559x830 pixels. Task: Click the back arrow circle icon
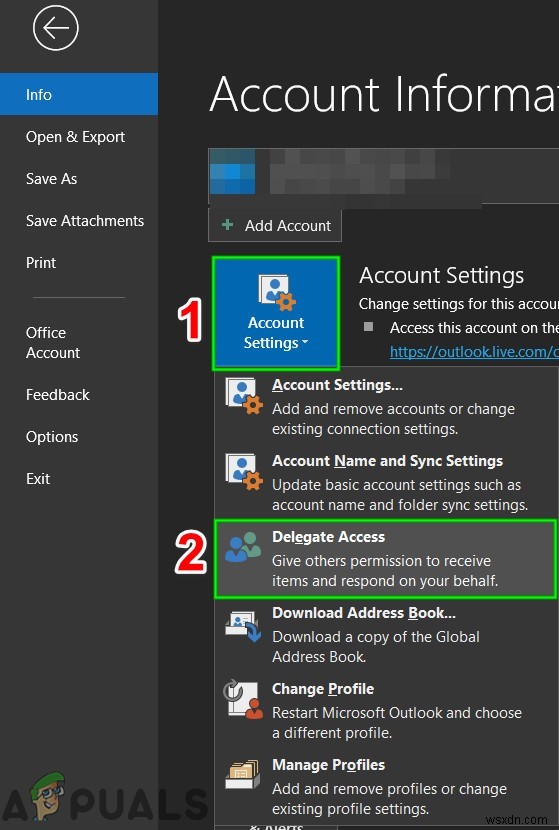click(x=56, y=28)
